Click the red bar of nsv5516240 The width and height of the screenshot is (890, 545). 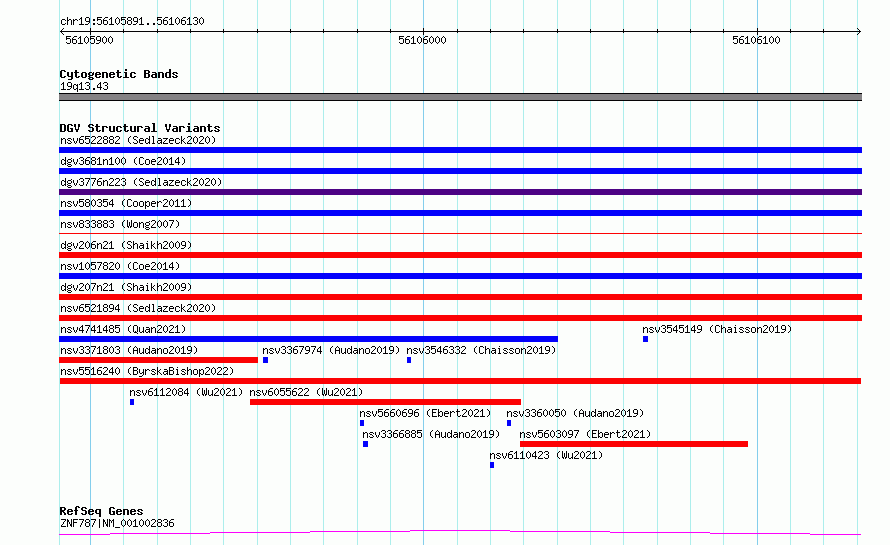click(x=460, y=381)
